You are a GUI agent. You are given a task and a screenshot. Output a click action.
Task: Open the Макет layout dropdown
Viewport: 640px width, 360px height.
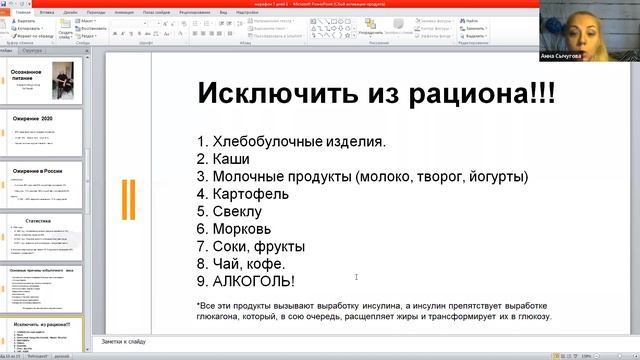point(86,21)
